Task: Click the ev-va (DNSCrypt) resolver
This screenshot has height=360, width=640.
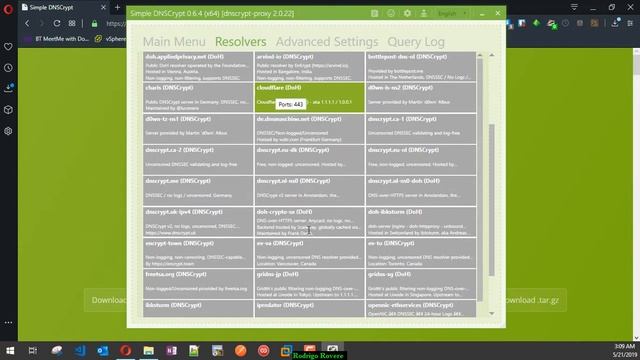Action: point(309,253)
